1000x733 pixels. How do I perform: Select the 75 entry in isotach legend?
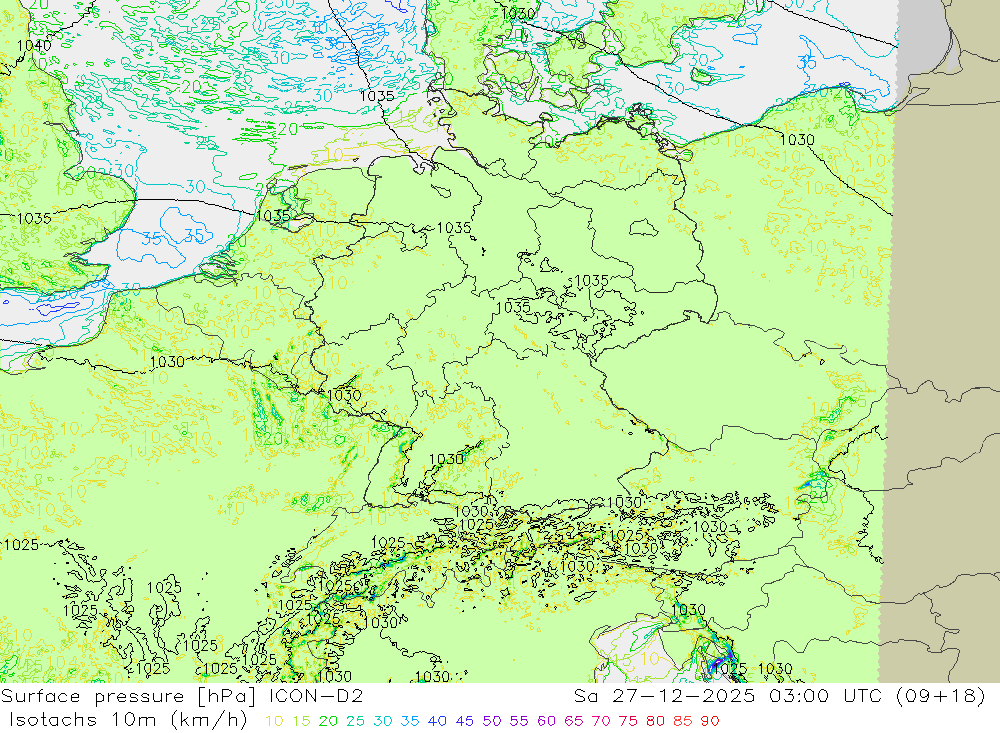tap(628, 722)
